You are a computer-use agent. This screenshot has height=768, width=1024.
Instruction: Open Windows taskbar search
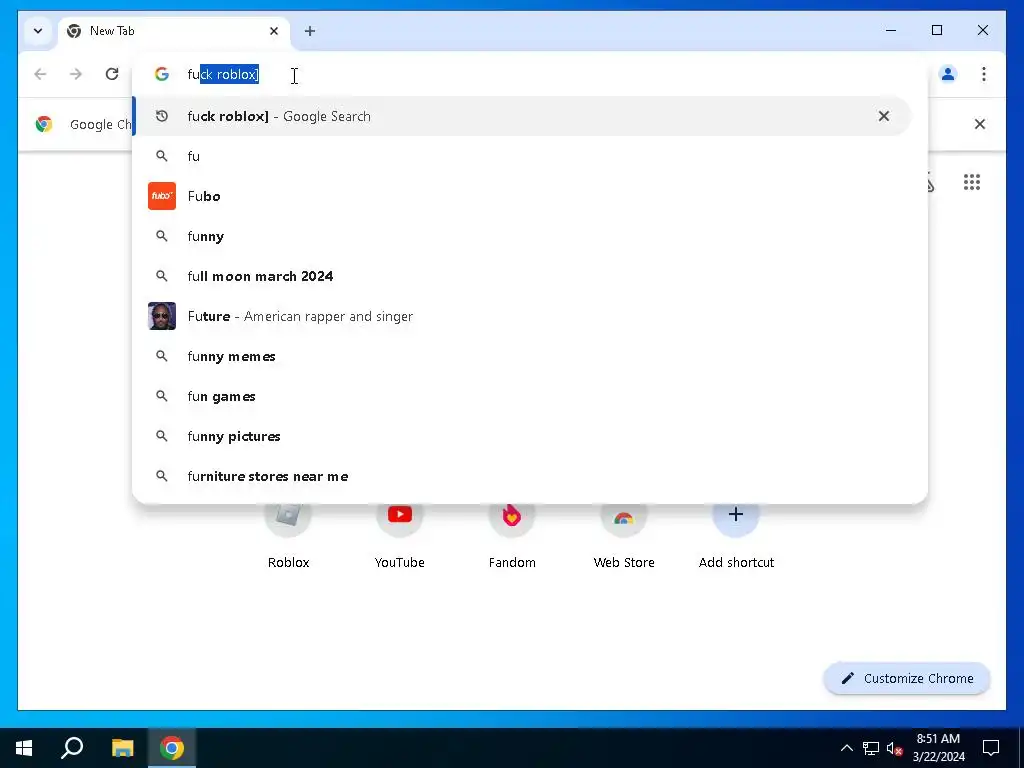[x=72, y=748]
